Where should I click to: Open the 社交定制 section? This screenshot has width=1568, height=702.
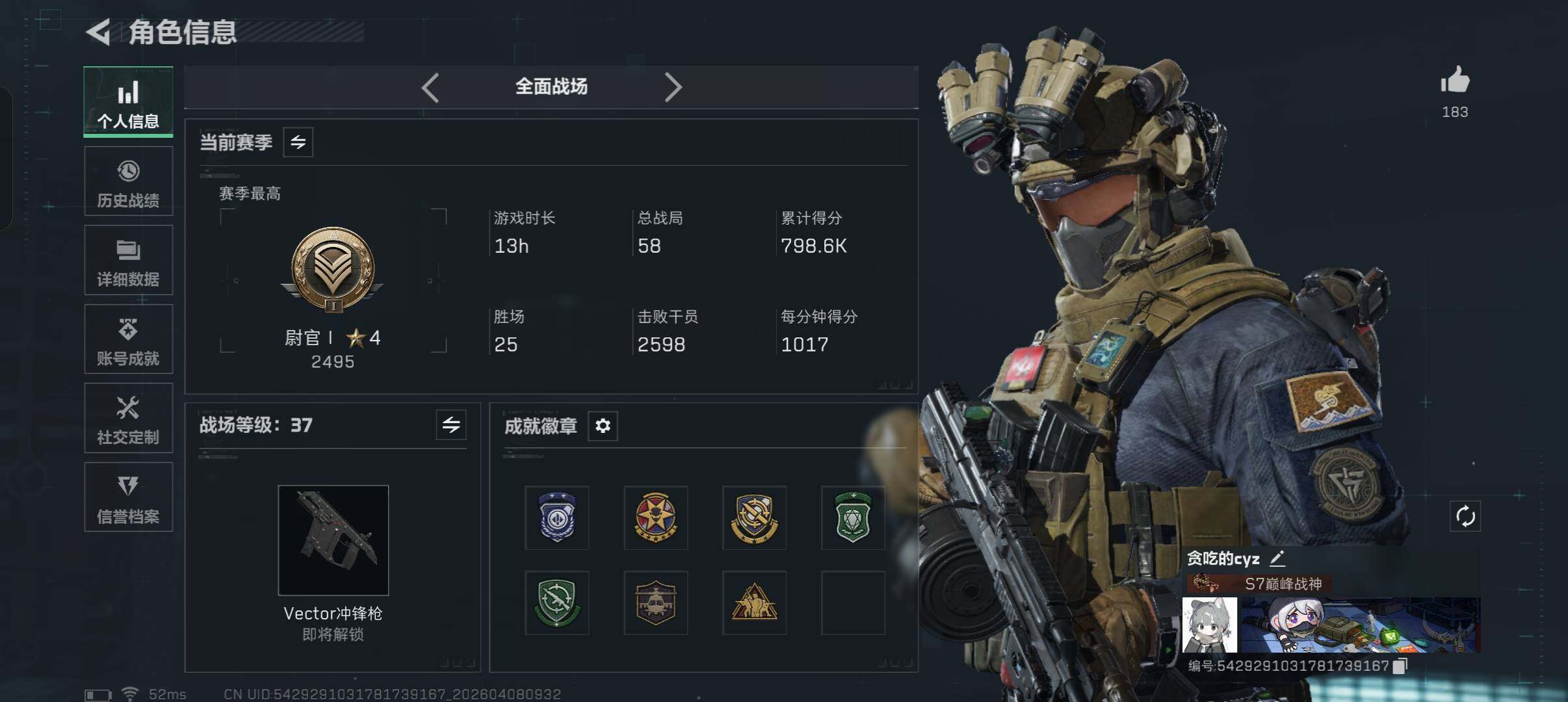point(129,418)
